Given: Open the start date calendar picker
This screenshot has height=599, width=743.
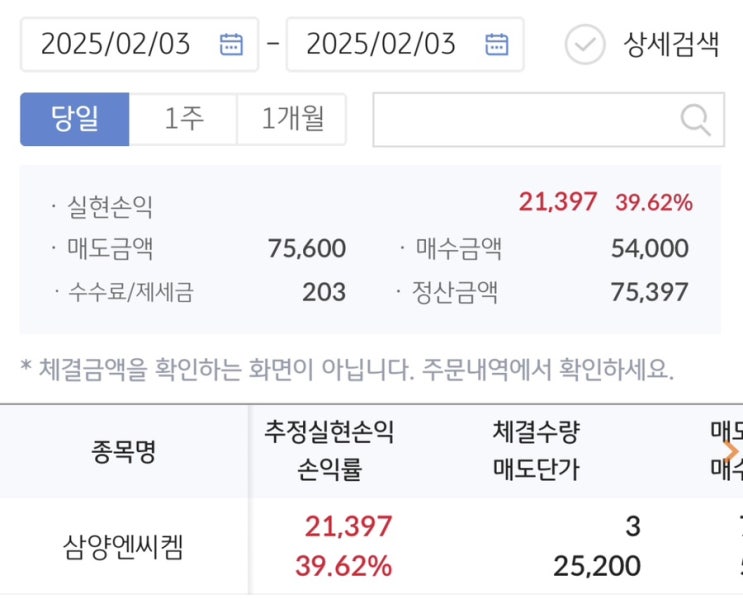Looking at the screenshot, I should tap(231, 44).
